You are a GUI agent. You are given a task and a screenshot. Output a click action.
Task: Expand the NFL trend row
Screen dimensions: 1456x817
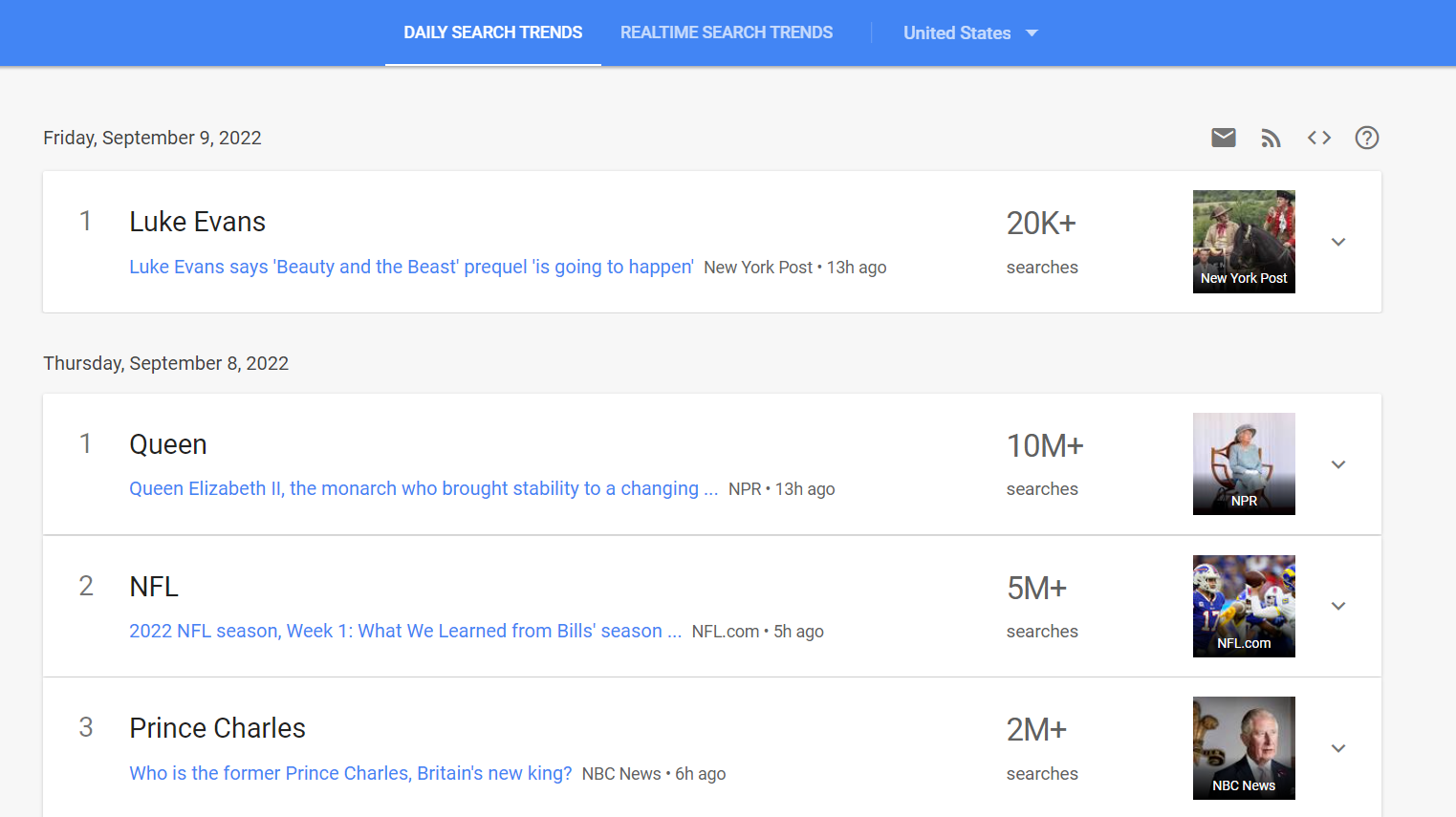(x=1338, y=606)
